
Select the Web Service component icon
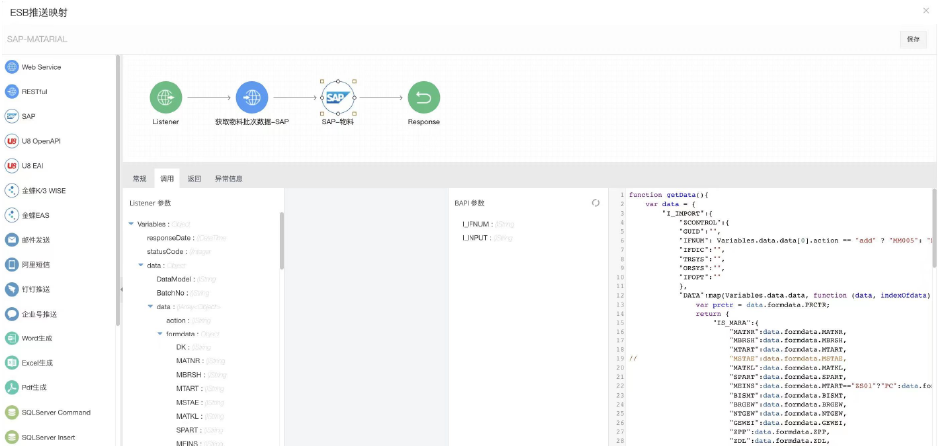click(12, 67)
